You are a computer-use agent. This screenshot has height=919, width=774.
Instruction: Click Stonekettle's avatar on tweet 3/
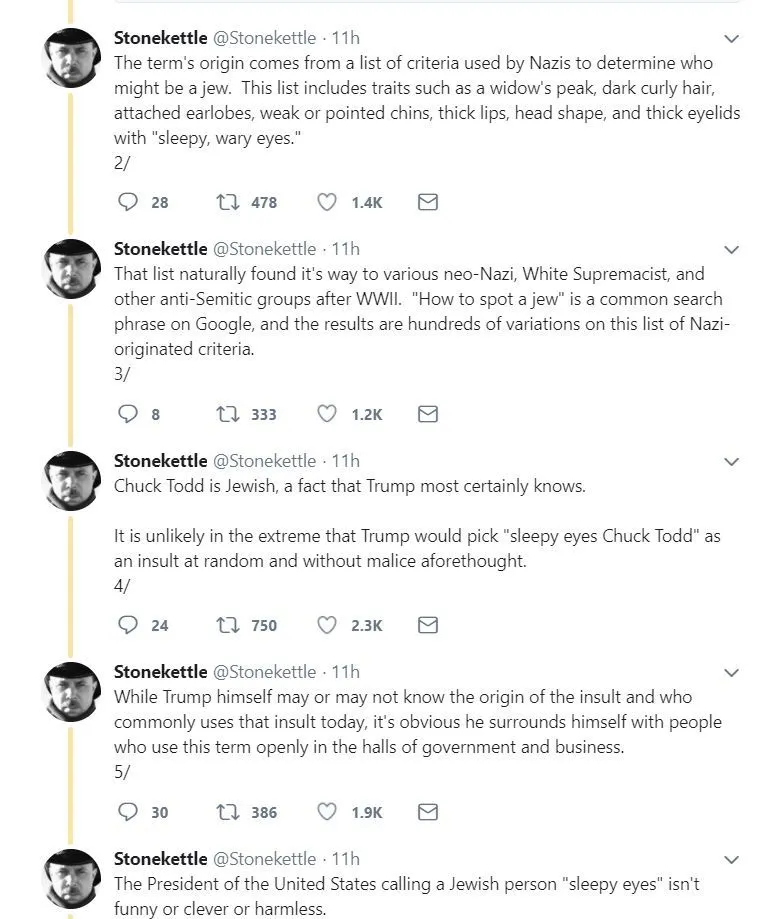tap(74, 270)
